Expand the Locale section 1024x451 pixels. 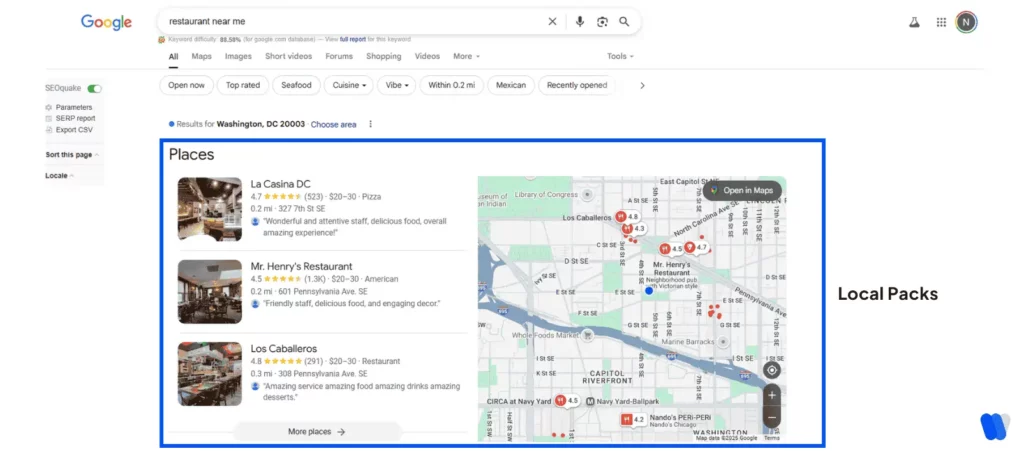59,176
